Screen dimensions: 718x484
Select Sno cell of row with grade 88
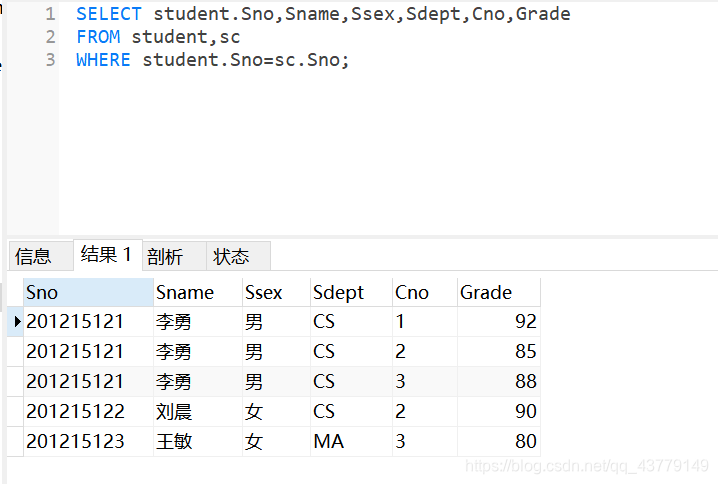88,381
